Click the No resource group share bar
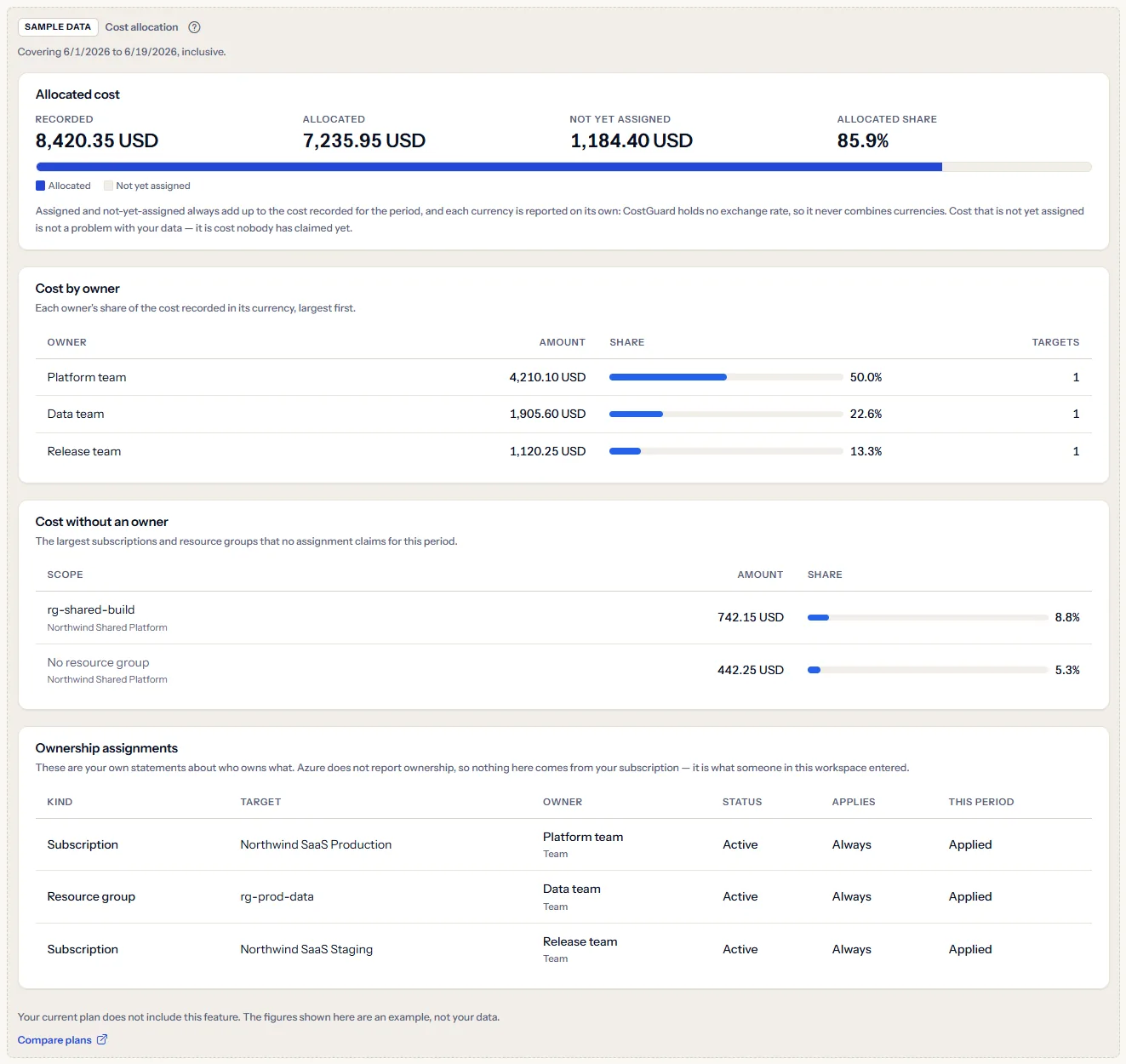This screenshot has width=1126, height=1064. click(928, 670)
